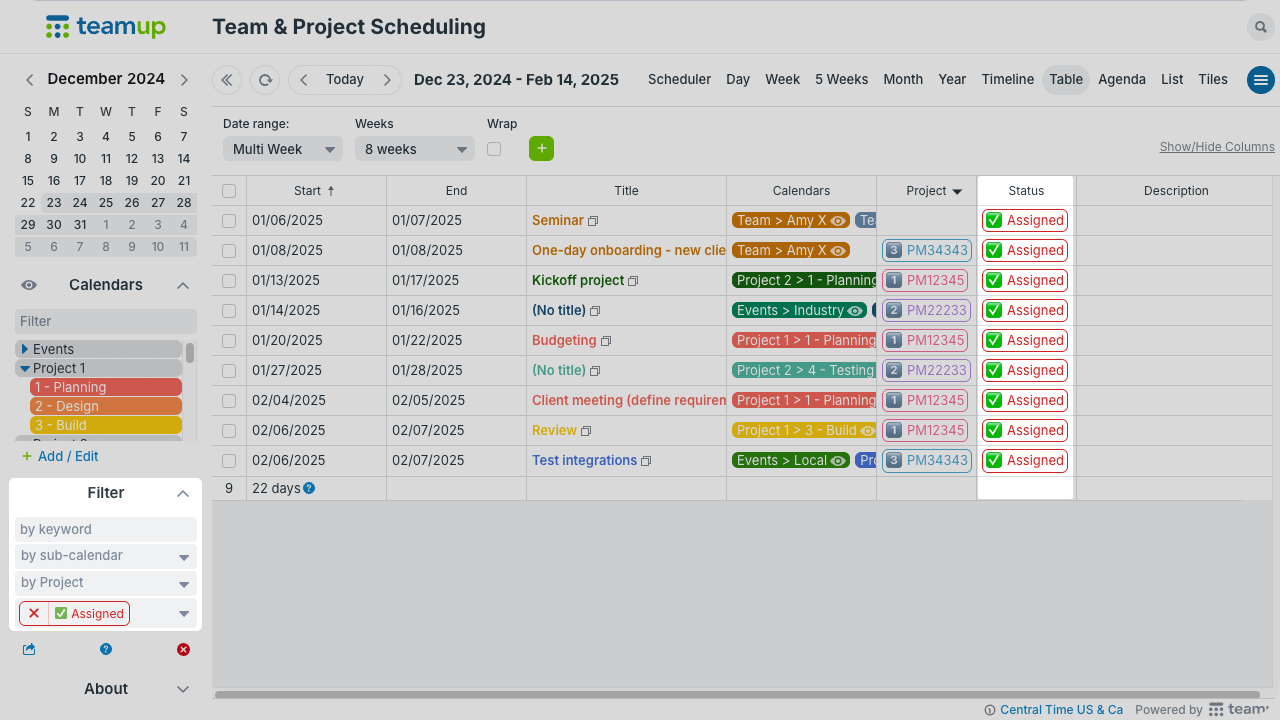
Task: Click the double-arrow collapse sidebar icon
Action: [x=227, y=80]
